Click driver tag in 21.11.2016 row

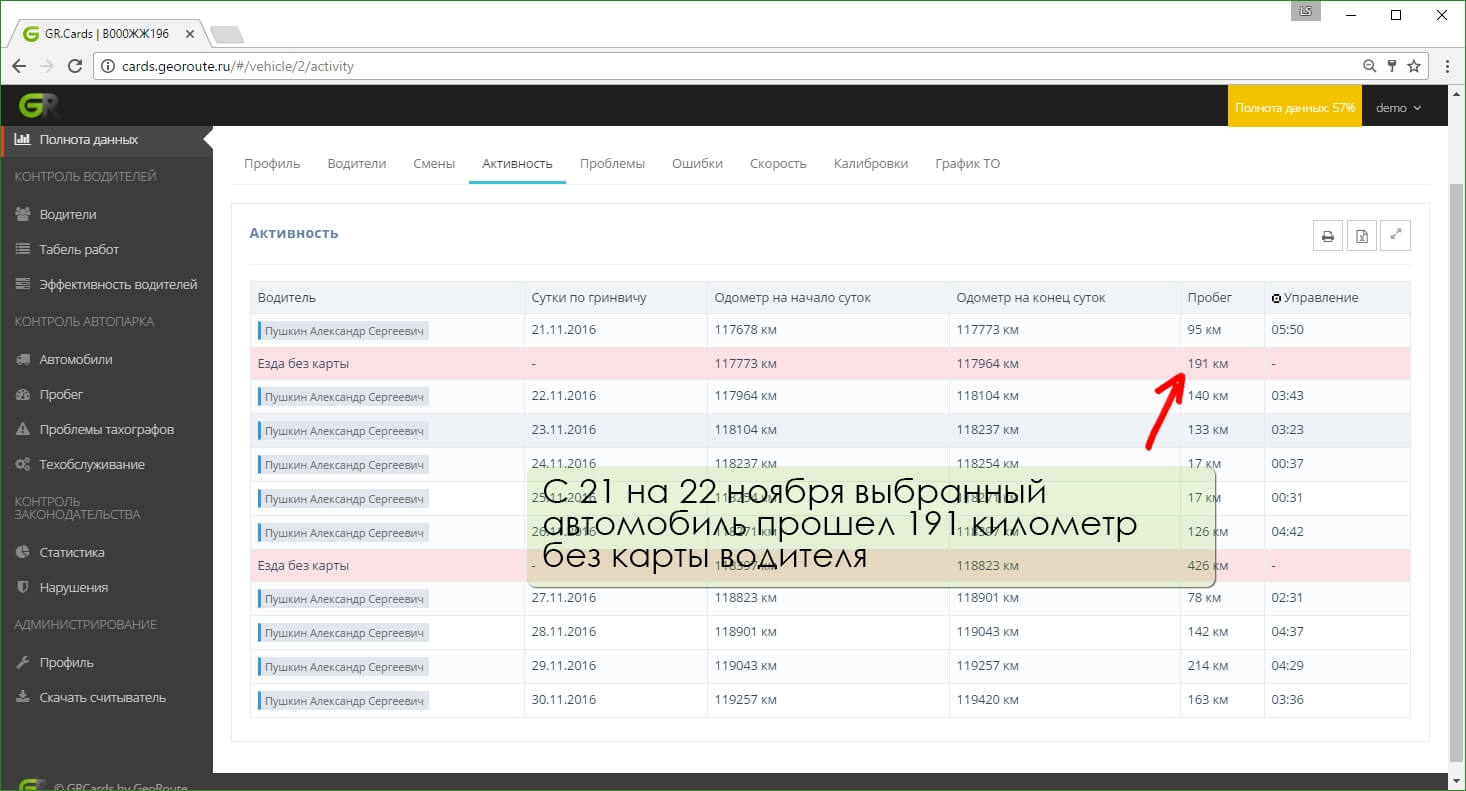[343, 331]
